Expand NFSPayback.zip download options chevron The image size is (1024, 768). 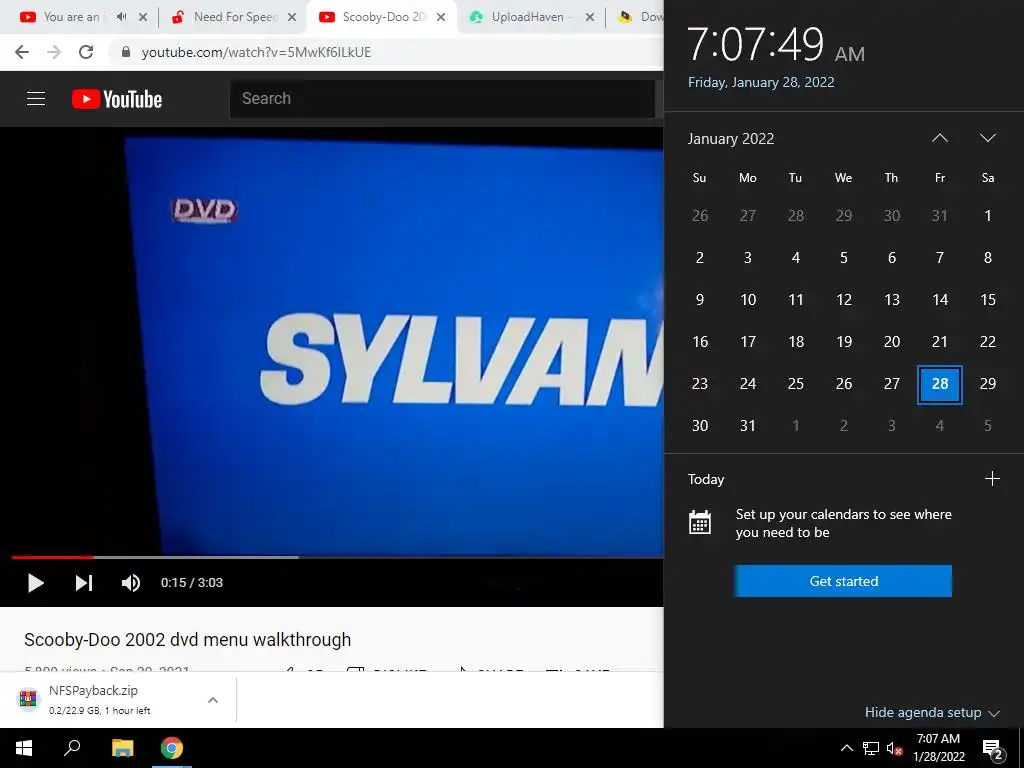coord(213,700)
